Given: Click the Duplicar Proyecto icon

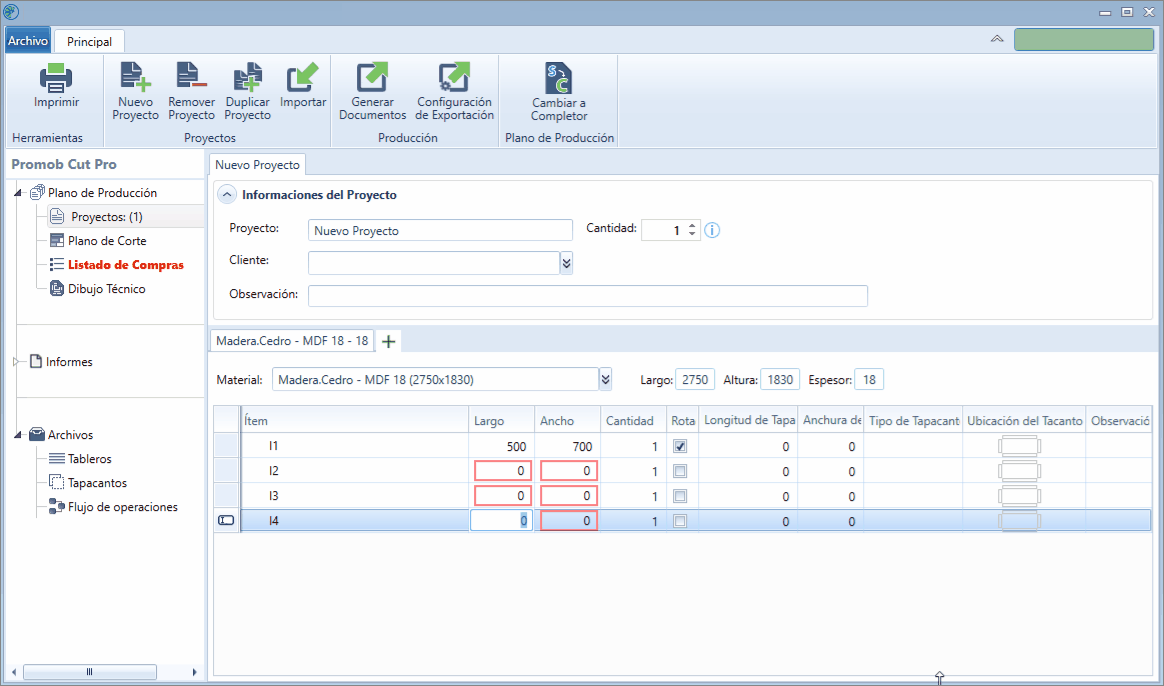Looking at the screenshot, I should (x=247, y=78).
